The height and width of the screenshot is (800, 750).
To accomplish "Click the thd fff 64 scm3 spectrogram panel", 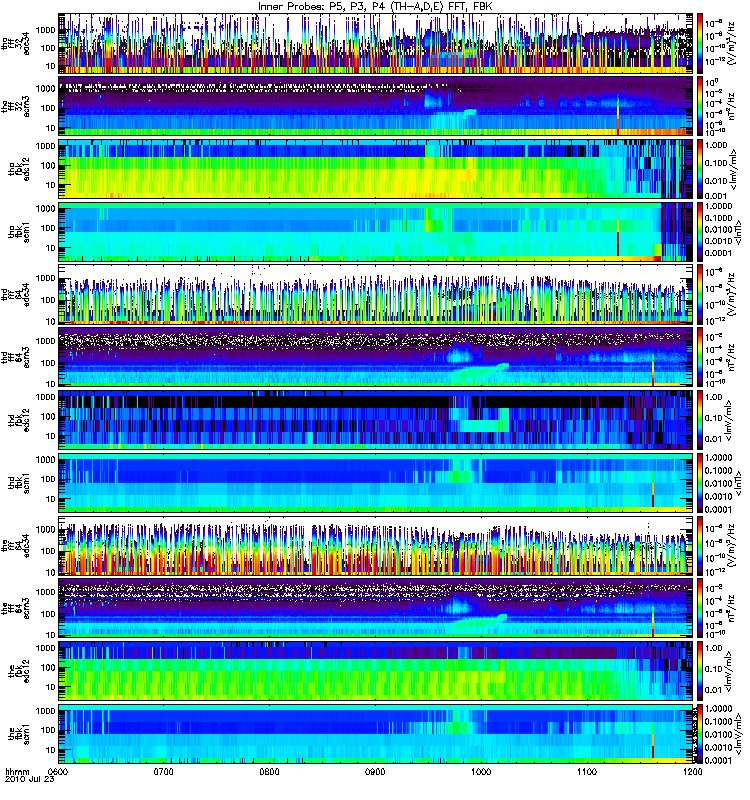I will click(375, 357).
